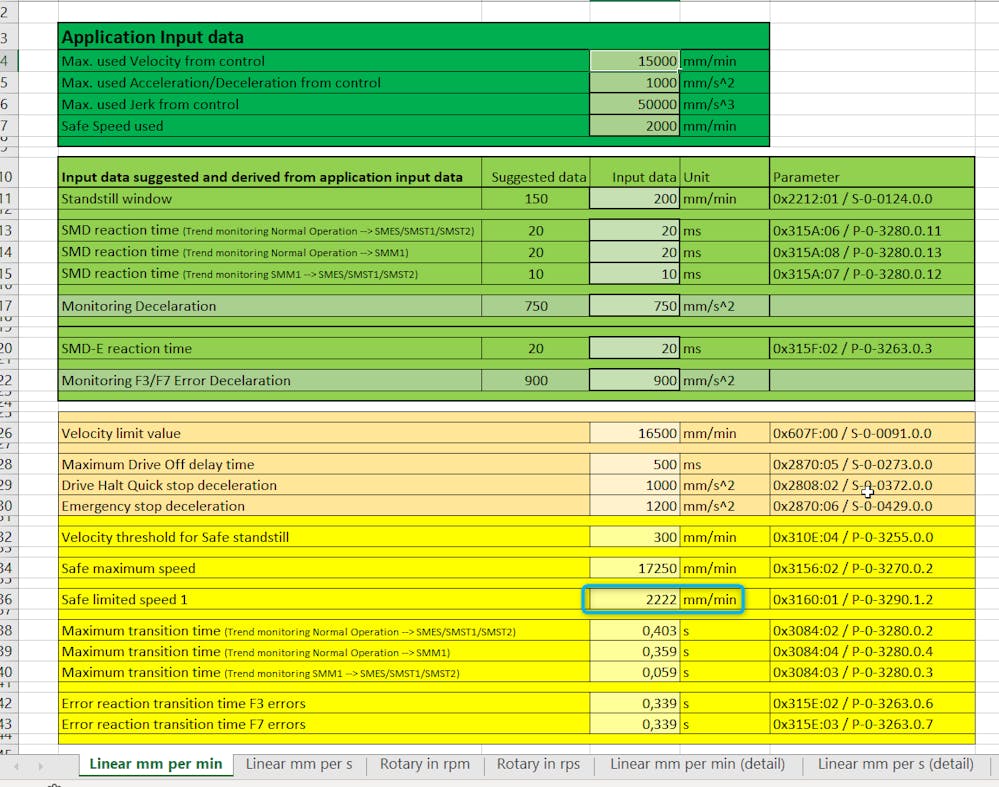Click parameter 0x3084:02 / P-0-3280.0.2

point(852,631)
